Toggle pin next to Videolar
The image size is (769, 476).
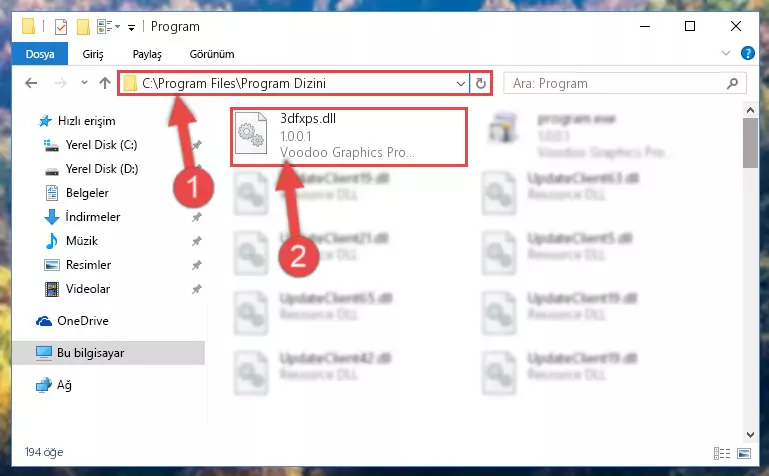pos(197,289)
